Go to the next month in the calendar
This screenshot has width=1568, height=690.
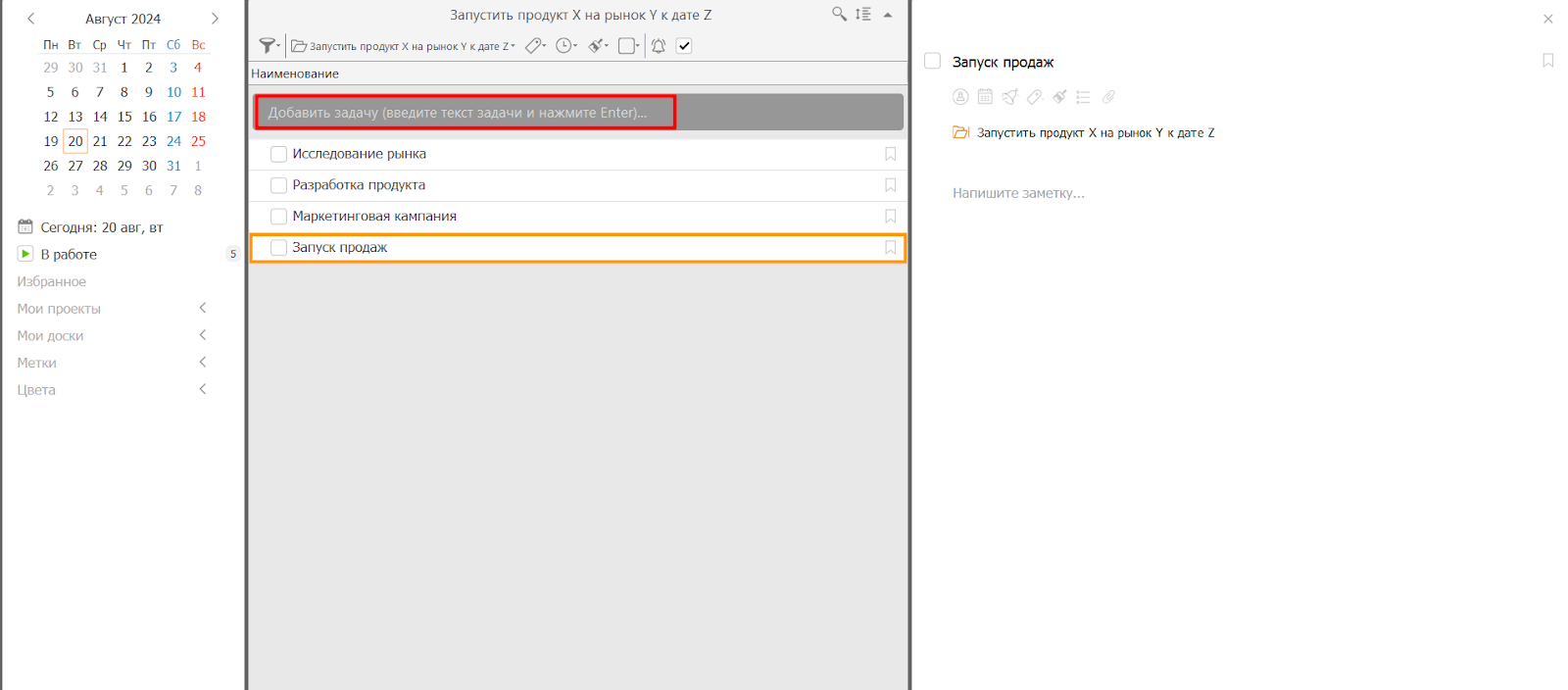[x=215, y=19]
